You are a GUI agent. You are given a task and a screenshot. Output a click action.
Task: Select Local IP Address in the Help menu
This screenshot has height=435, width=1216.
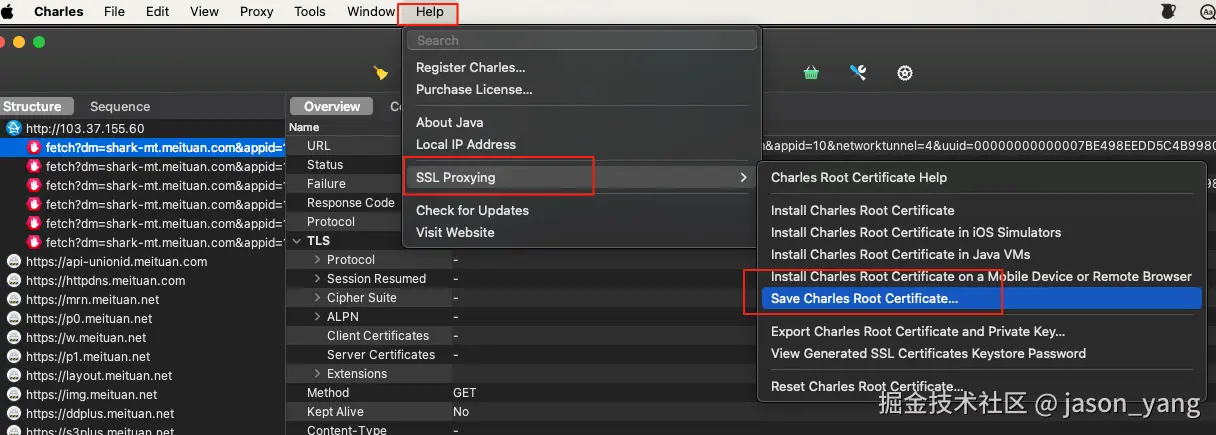tap(582, 145)
